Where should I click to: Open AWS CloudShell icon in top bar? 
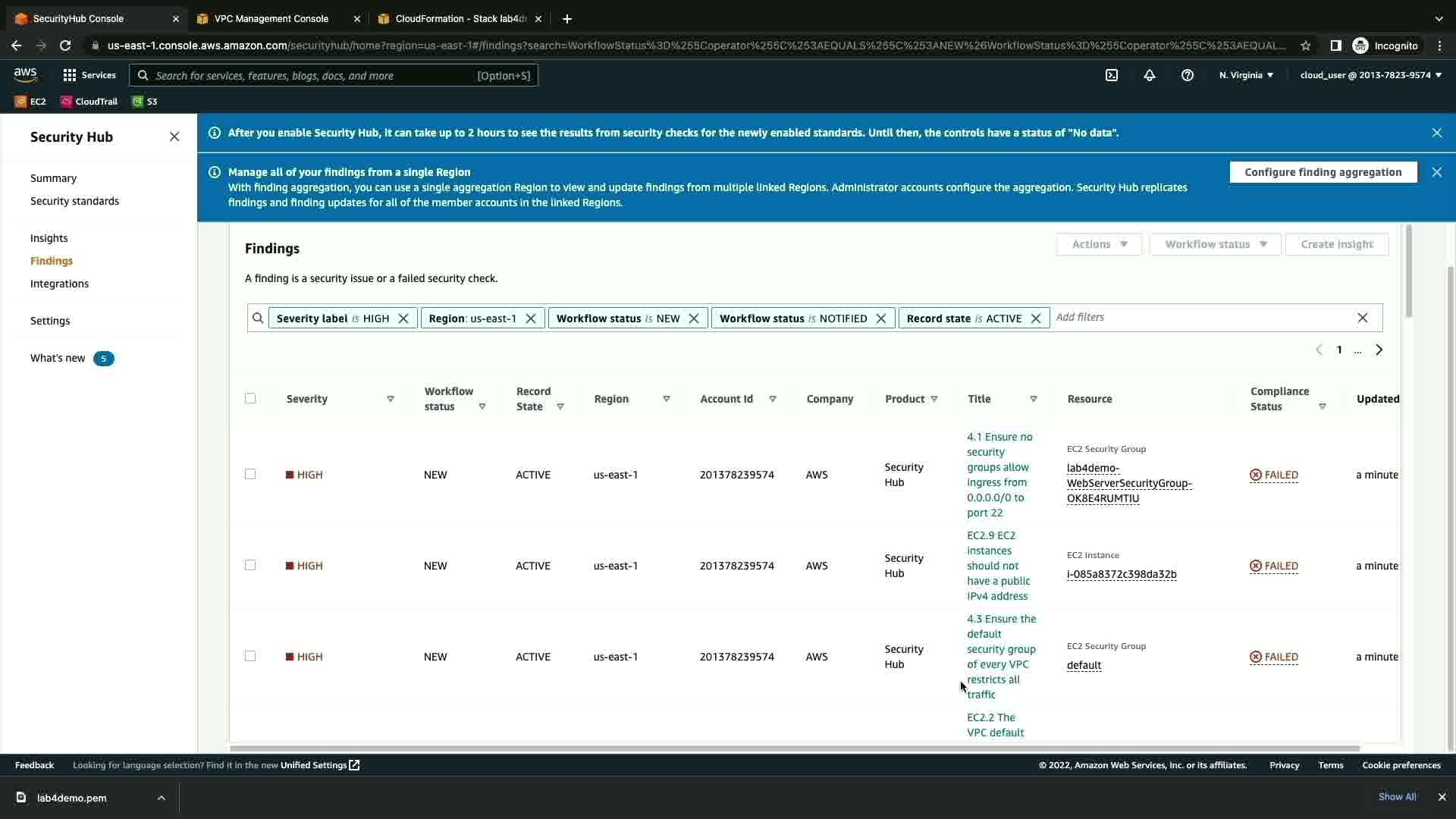click(1112, 75)
